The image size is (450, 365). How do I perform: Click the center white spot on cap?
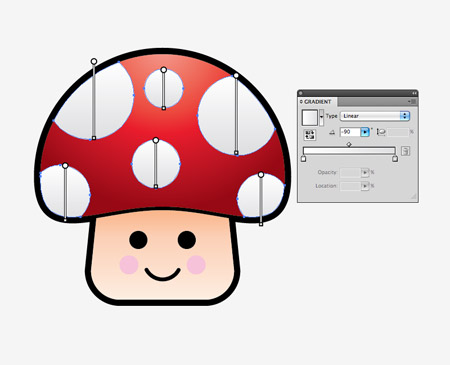coord(156,164)
